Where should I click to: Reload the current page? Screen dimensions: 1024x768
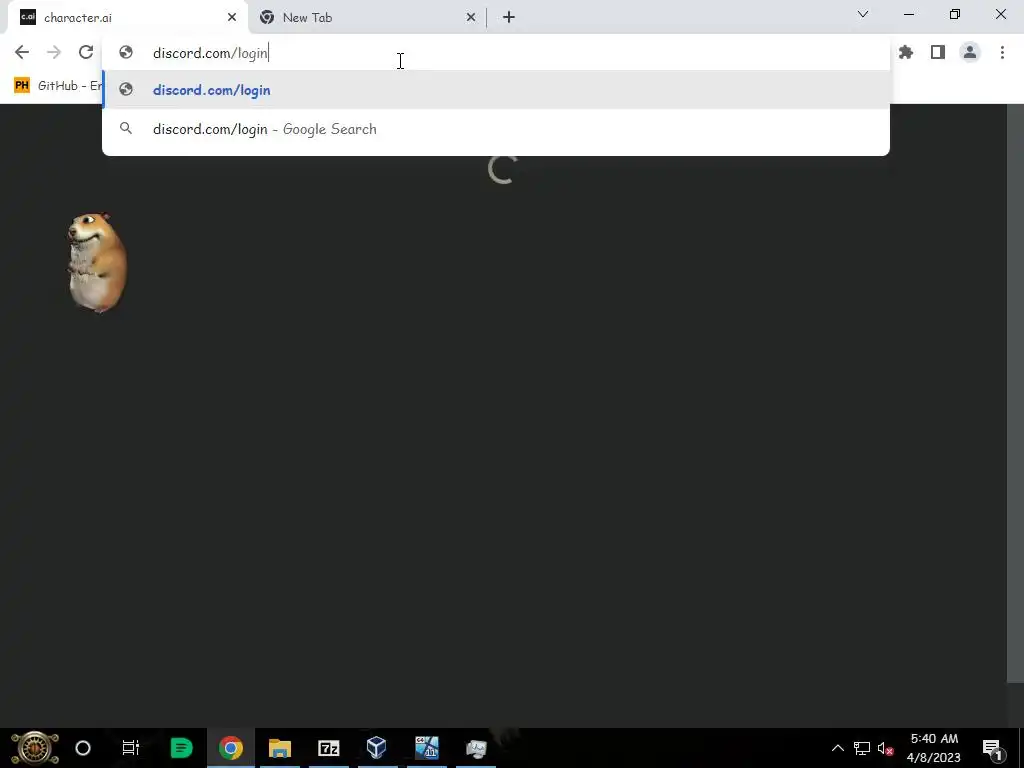pyautogui.click(x=86, y=52)
